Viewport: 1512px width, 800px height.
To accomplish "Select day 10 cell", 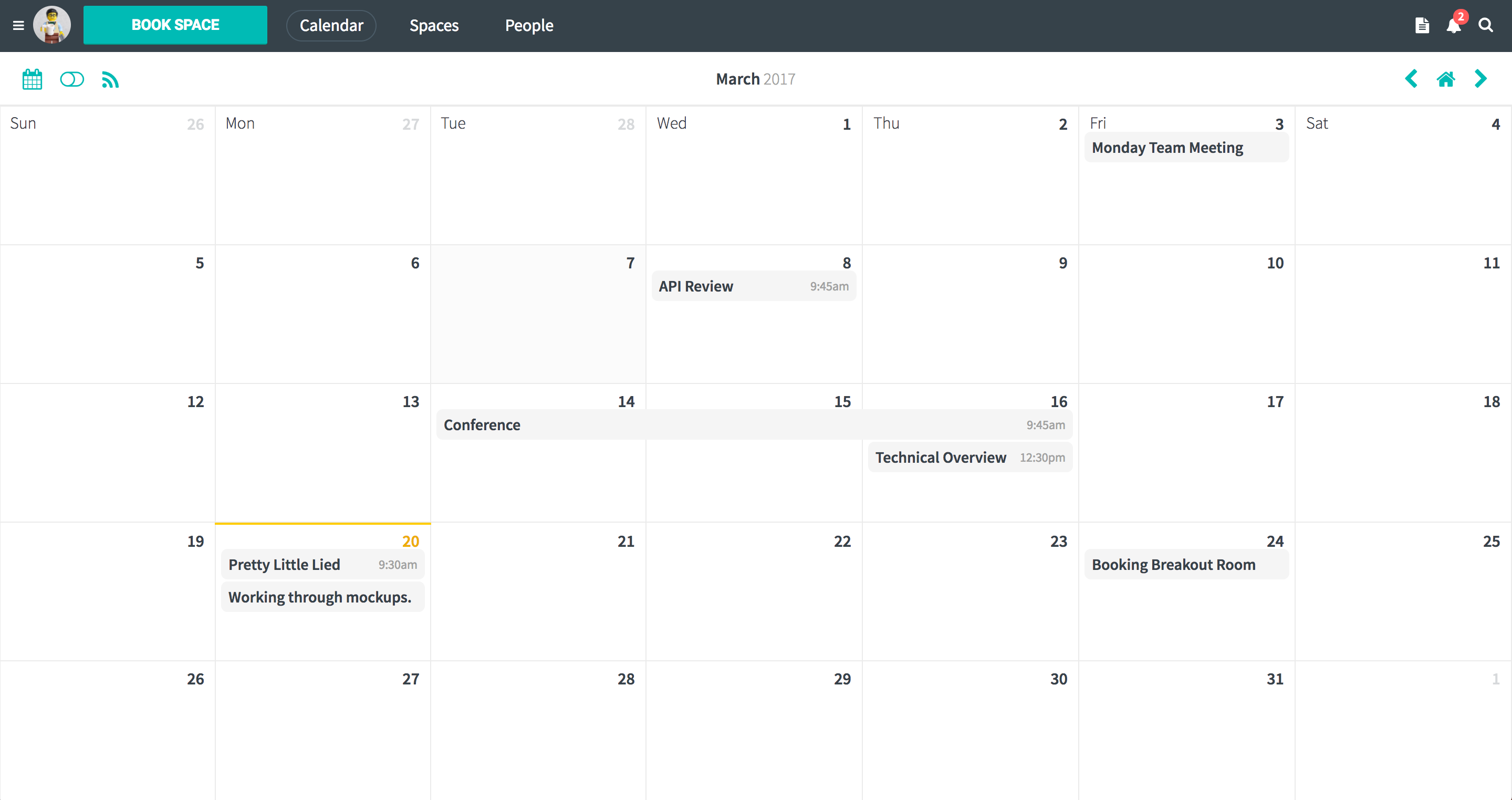I will point(1186,314).
